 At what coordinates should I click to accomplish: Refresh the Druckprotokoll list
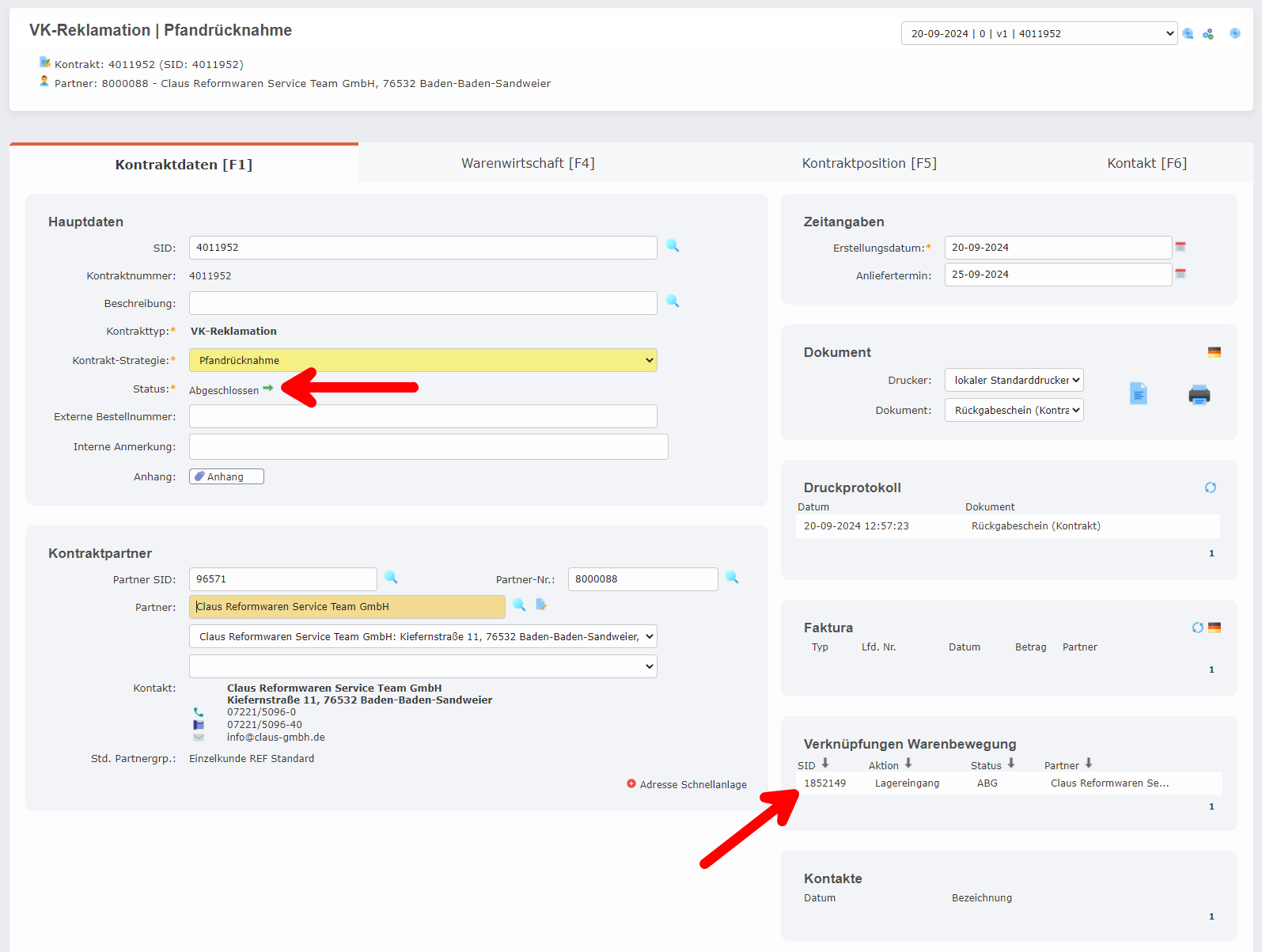coord(1211,487)
